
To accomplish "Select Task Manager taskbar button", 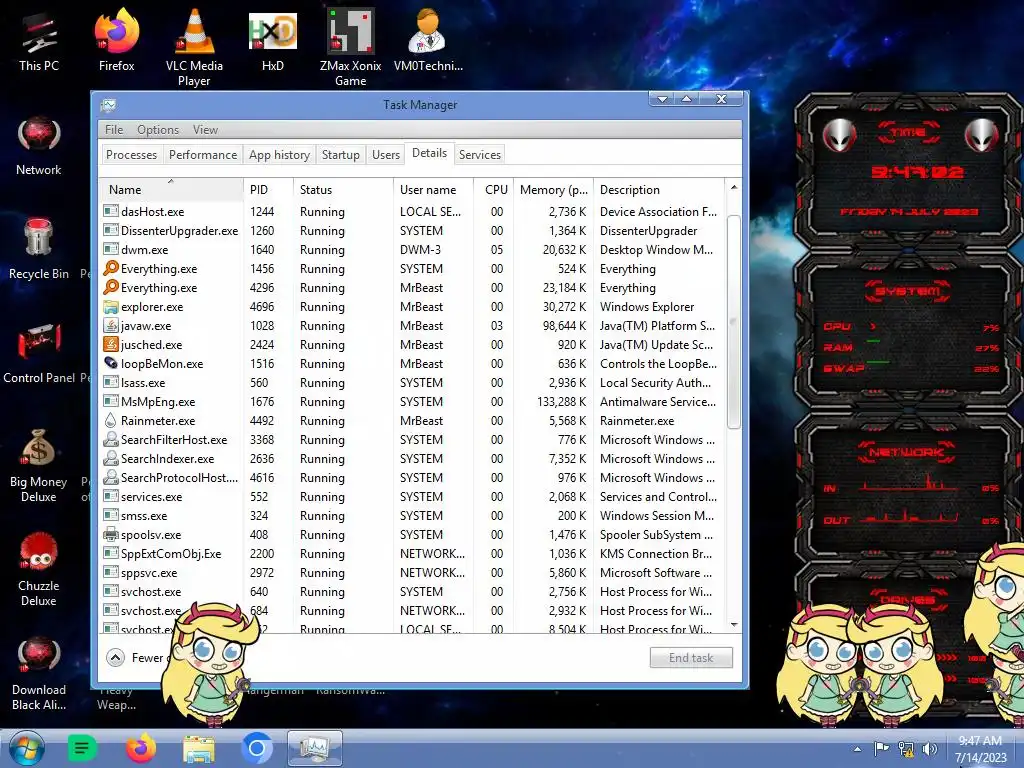I will 315,748.
